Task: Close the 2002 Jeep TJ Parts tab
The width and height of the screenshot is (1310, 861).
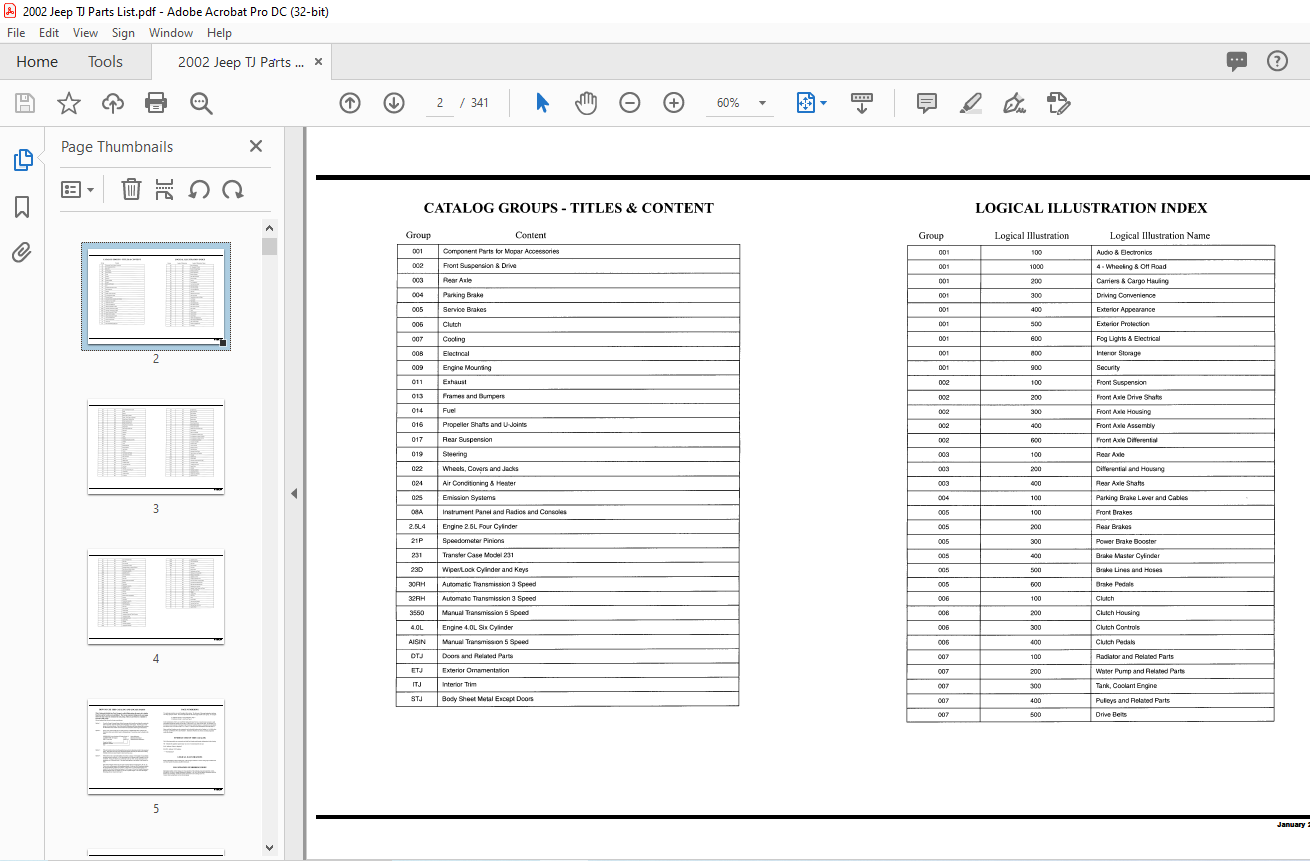Action: [319, 62]
